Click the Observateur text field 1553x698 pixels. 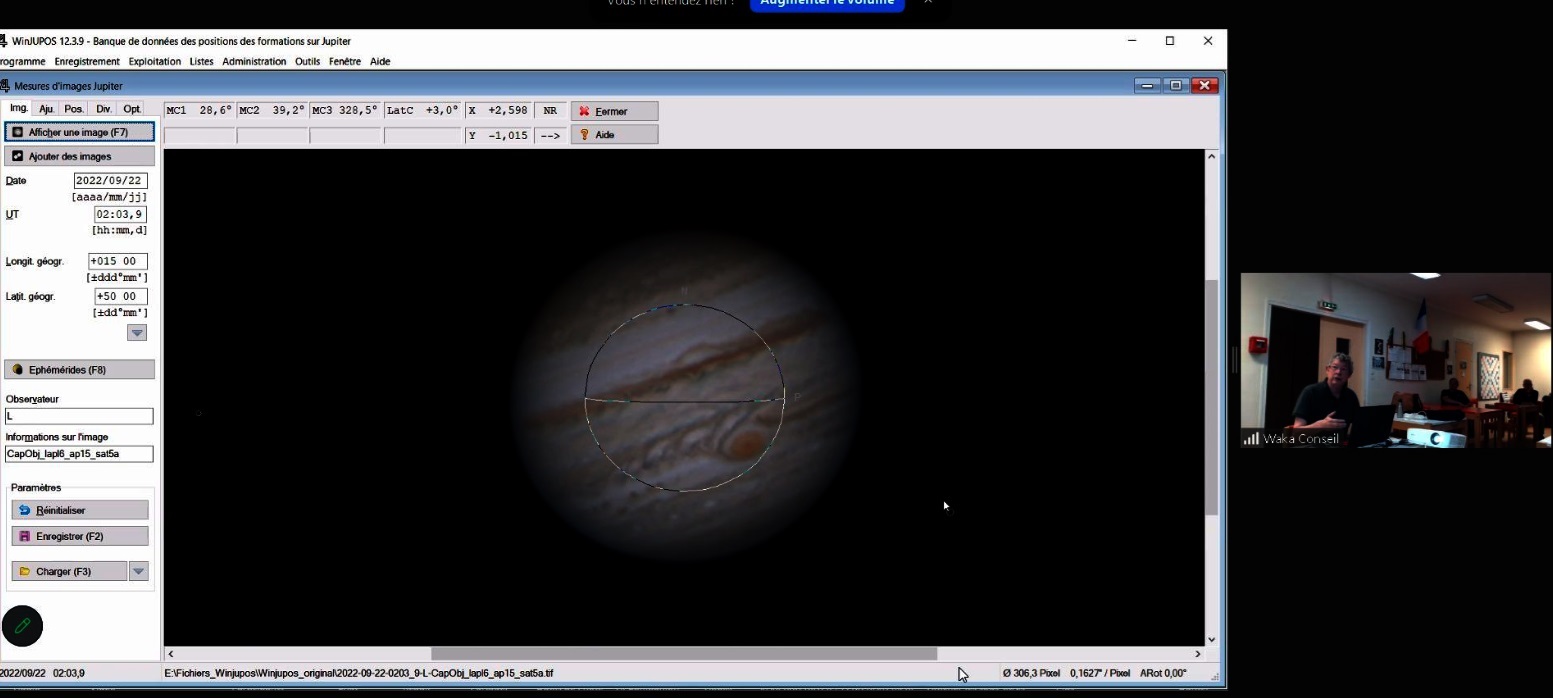[79, 416]
